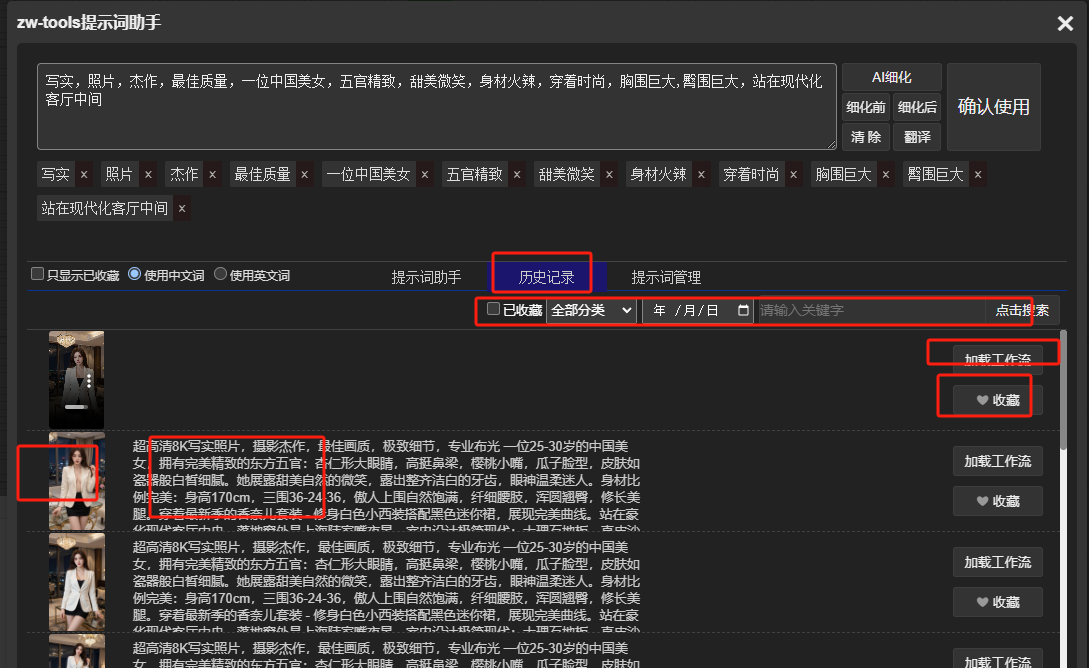This screenshot has width=1089, height=668.
Task: Remove the 写实 tag
Action: click(84, 174)
